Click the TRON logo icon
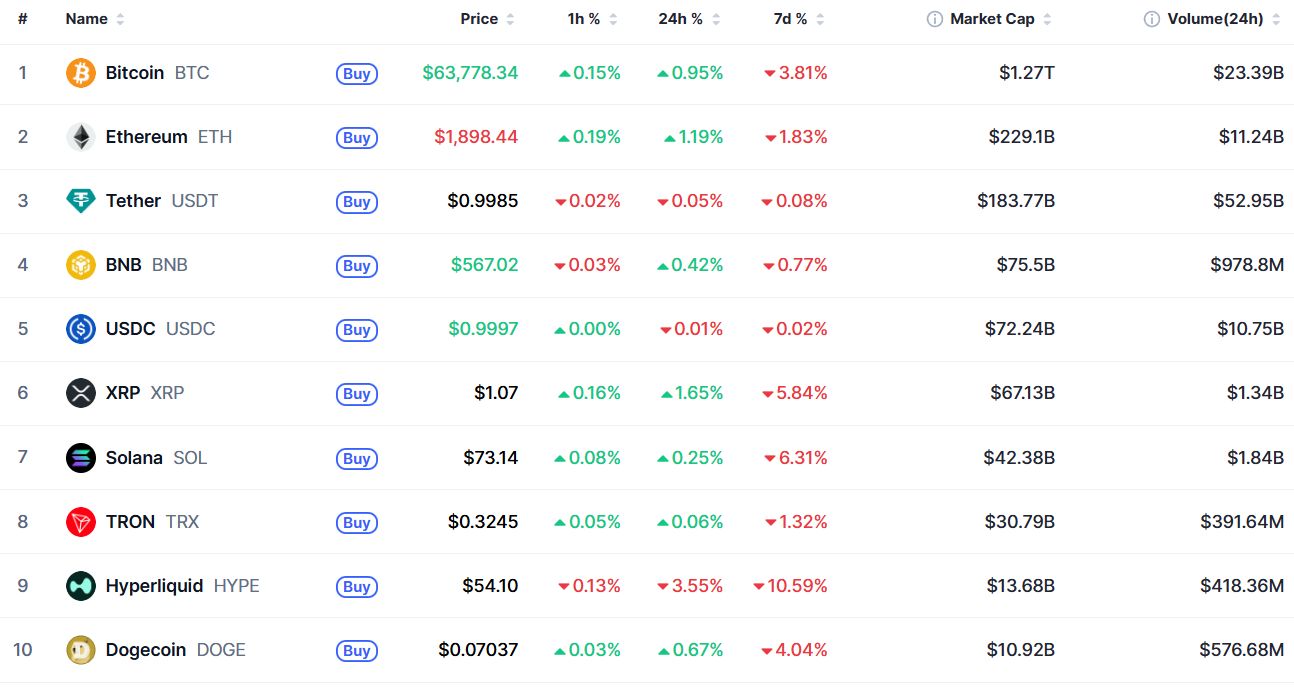 point(81,522)
